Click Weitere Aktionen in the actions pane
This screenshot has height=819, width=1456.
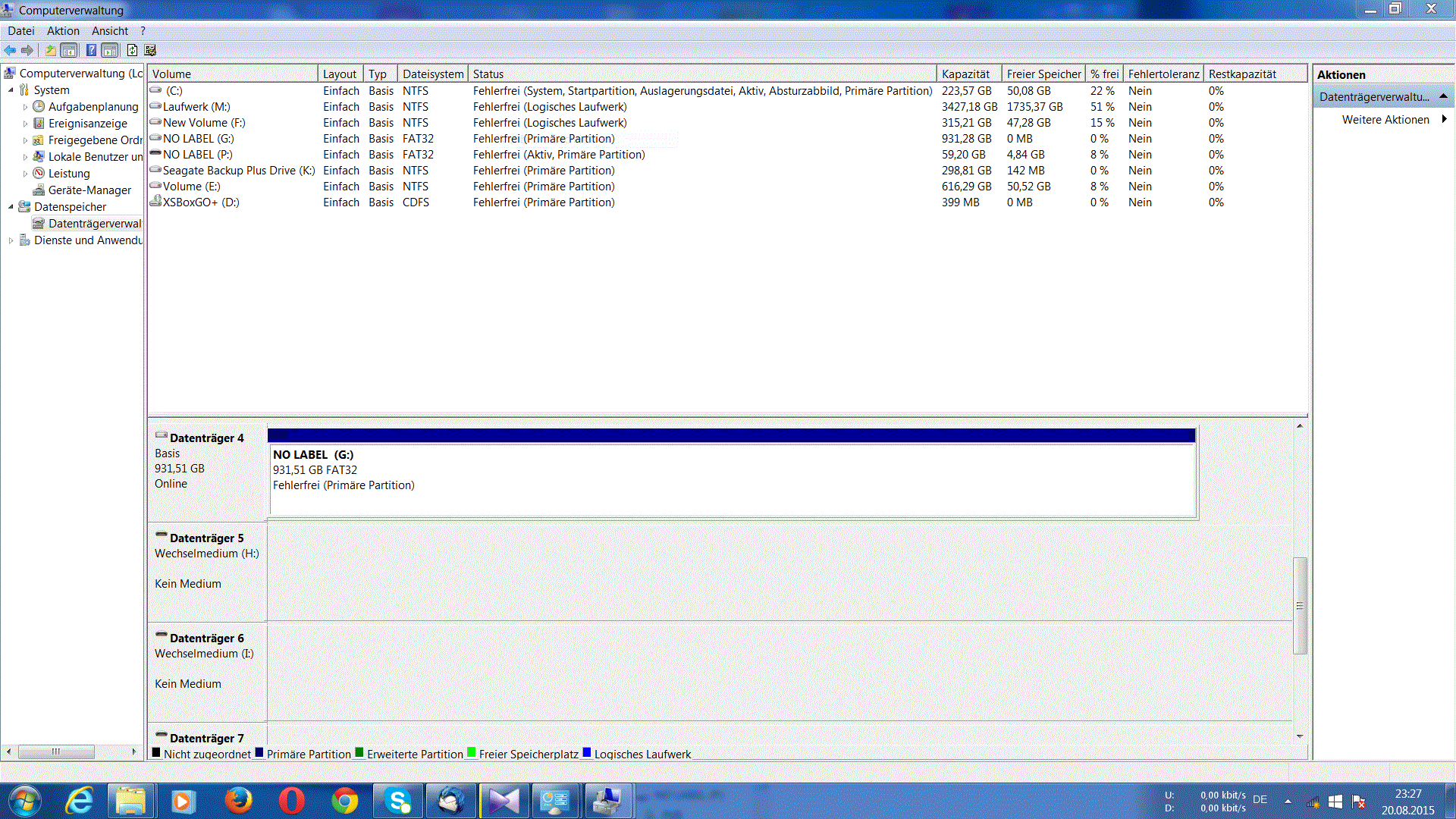point(1385,120)
